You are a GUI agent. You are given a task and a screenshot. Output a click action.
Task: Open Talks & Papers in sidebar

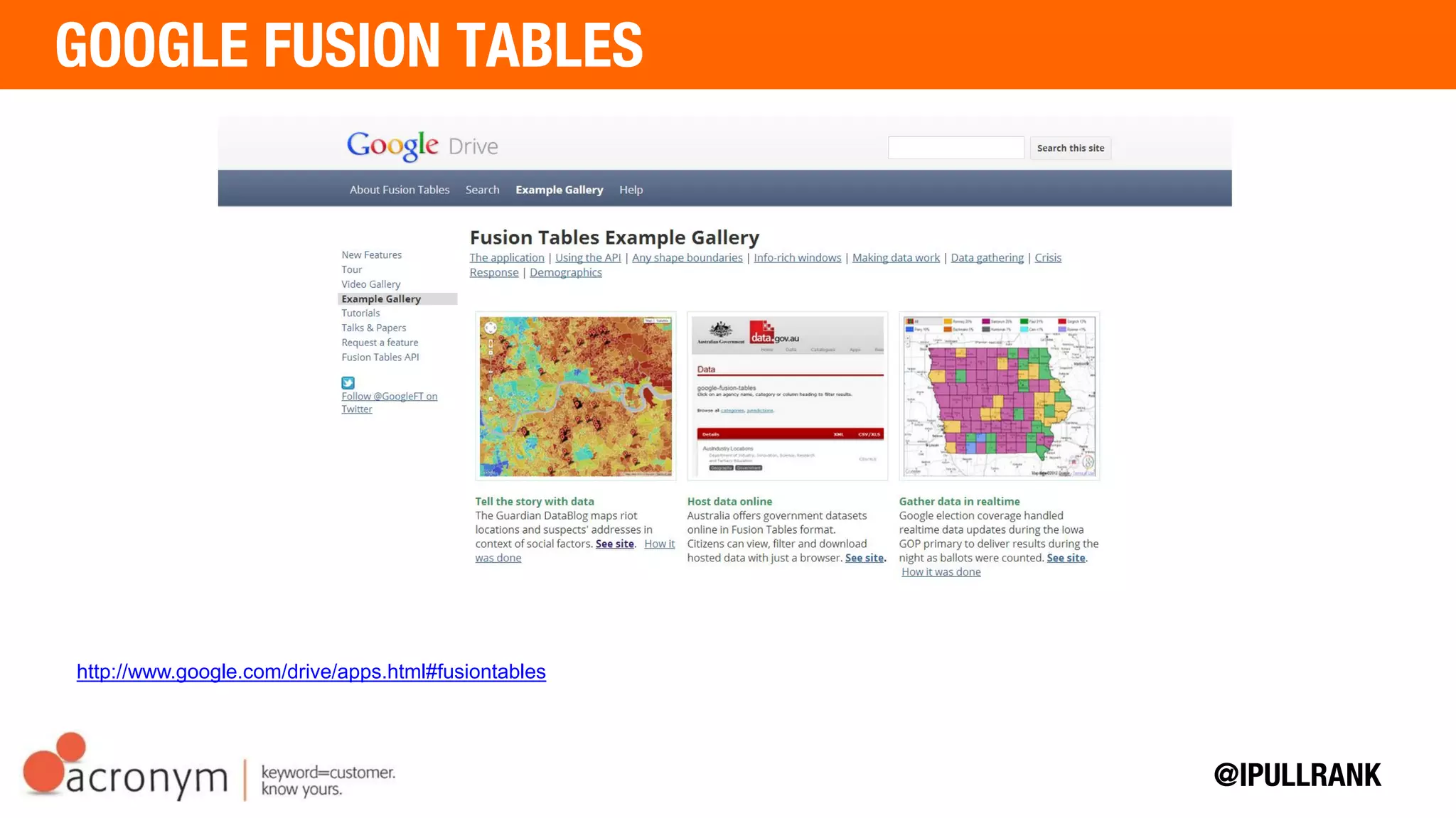[x=373, y=328]
